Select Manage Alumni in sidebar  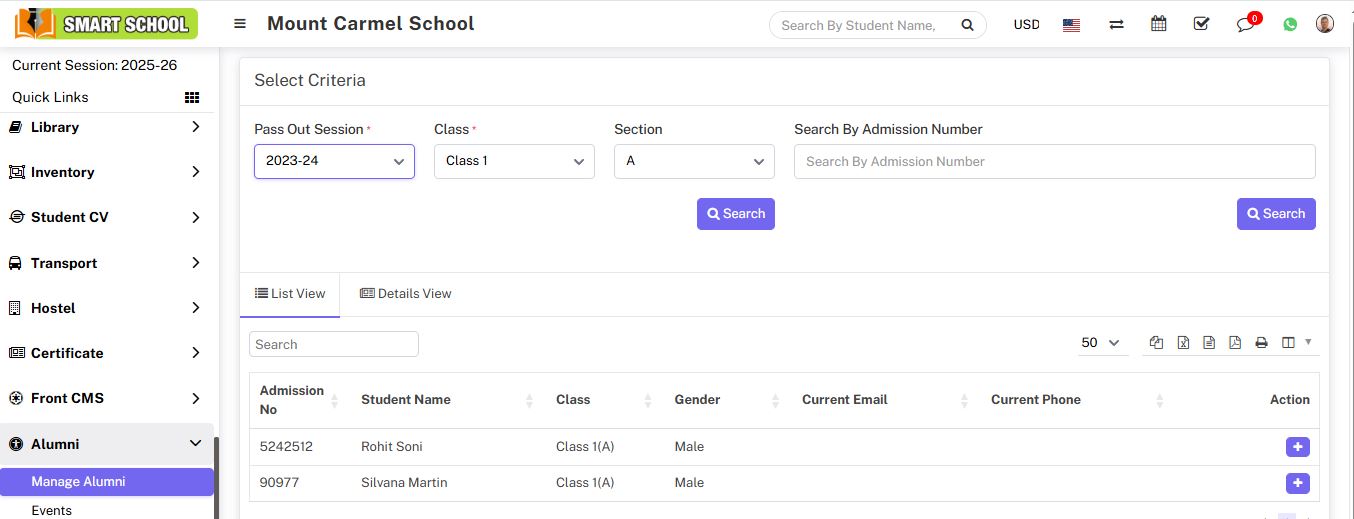pos(106,482)
